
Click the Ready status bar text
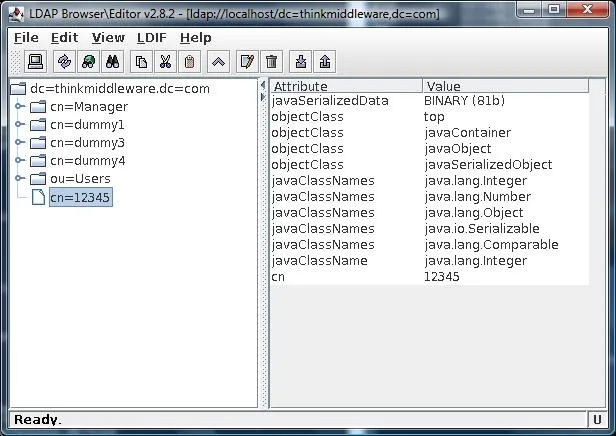pyautogui.click(x=37, y=420)
